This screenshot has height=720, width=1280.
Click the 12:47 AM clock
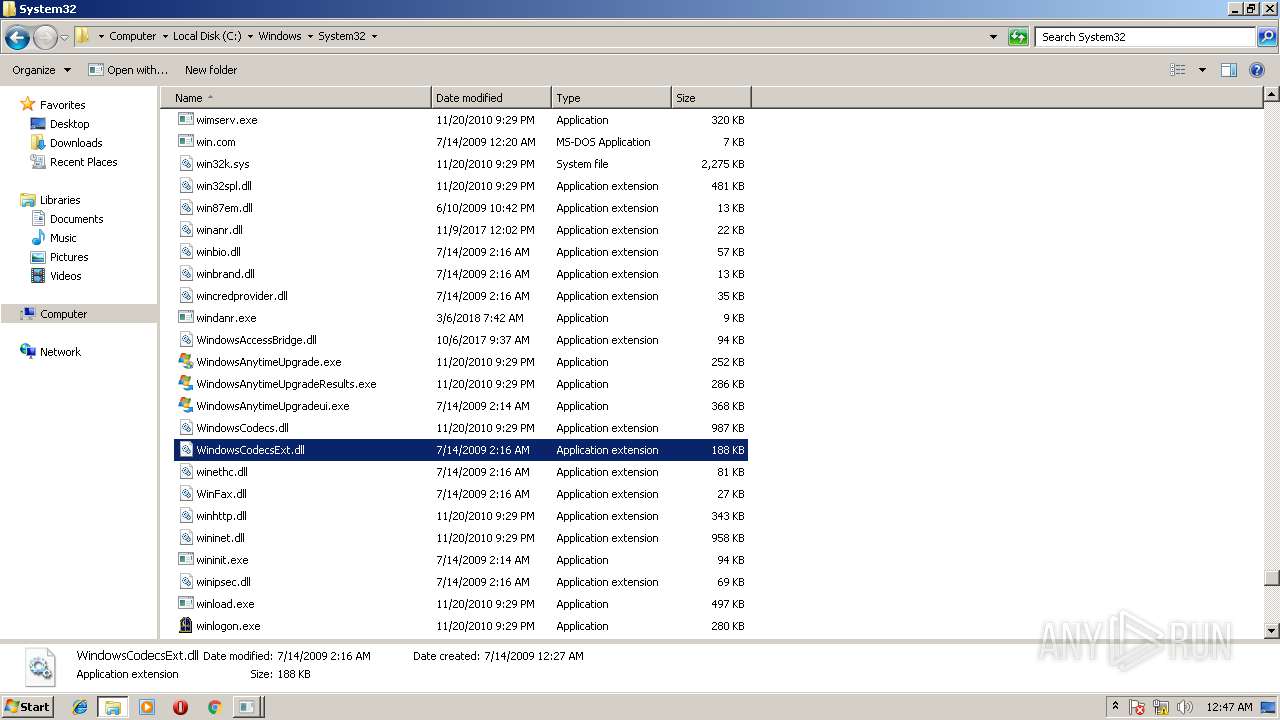coord(1229,707)
